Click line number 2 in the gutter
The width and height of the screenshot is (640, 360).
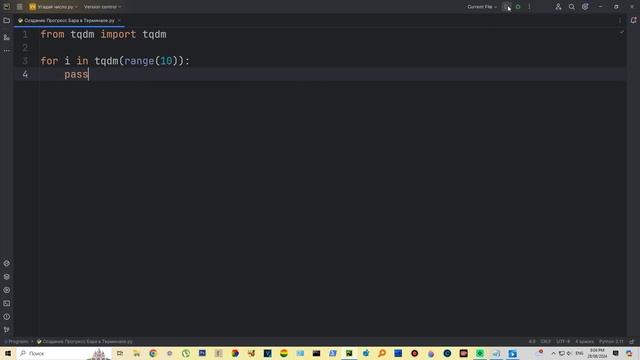(x=25, y=48)
